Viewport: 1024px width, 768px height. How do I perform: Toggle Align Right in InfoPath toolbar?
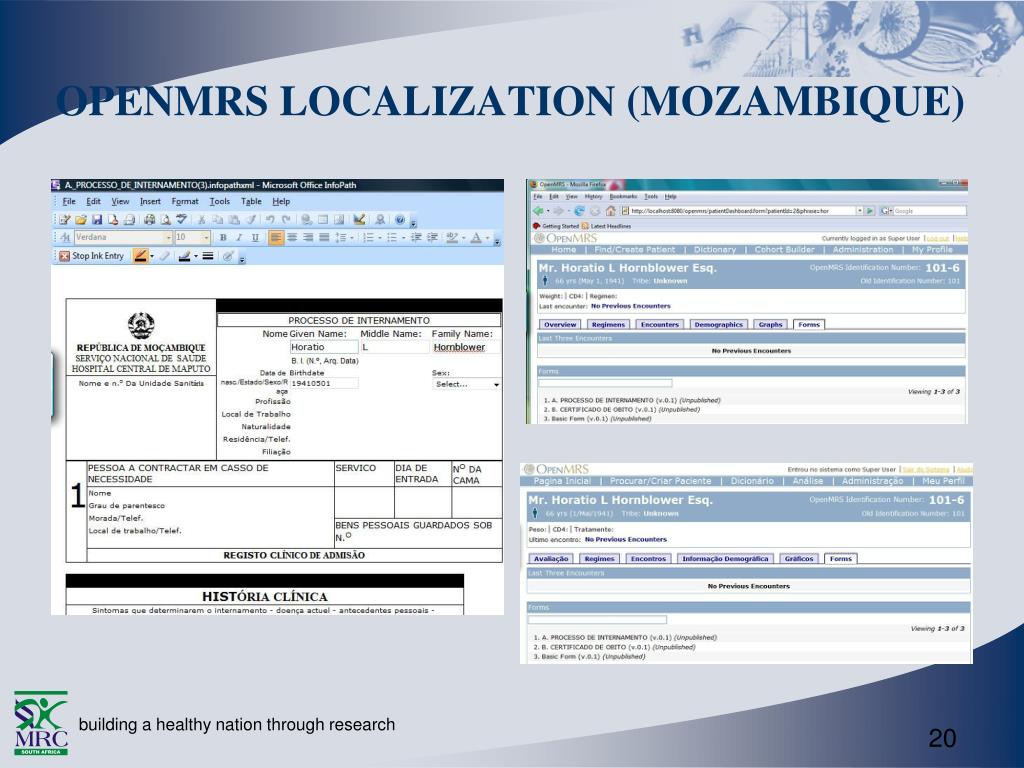pyautogui.click(x=308, y=238)
